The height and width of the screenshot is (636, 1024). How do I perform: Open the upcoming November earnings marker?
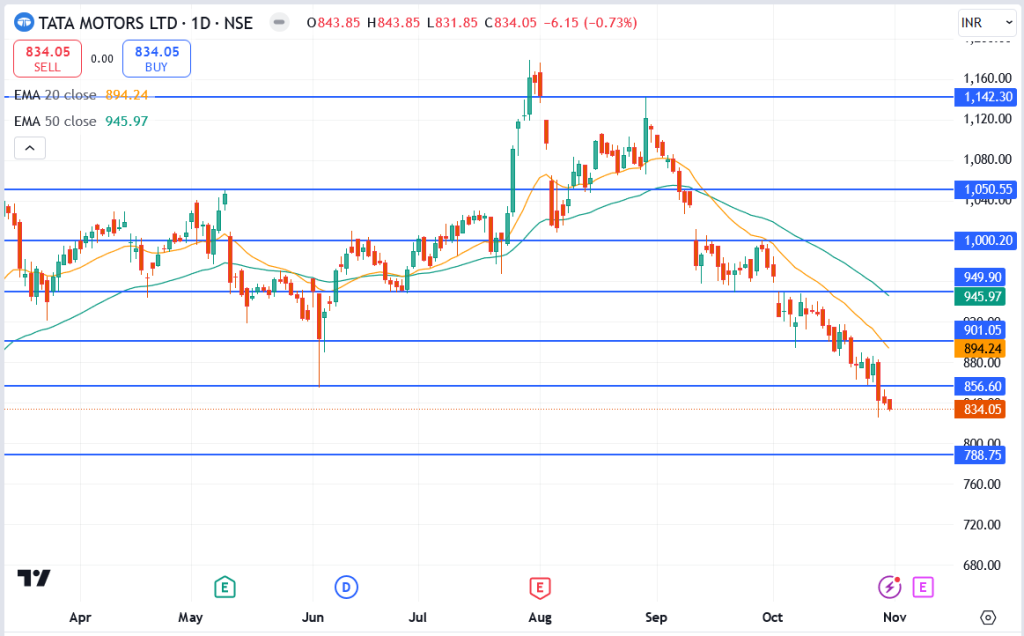[923, 587]
